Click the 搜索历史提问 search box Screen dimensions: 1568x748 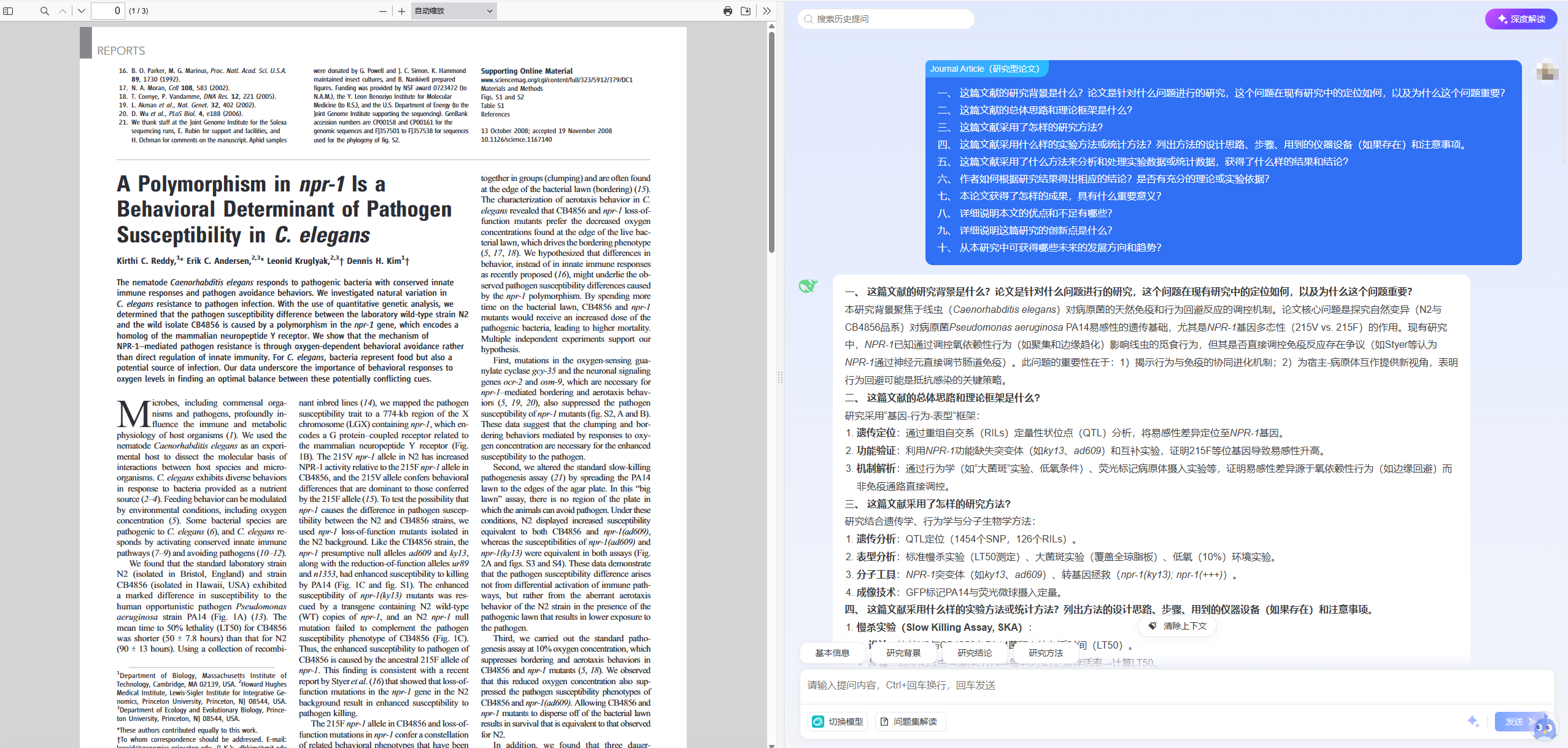(x=886, y=19)
